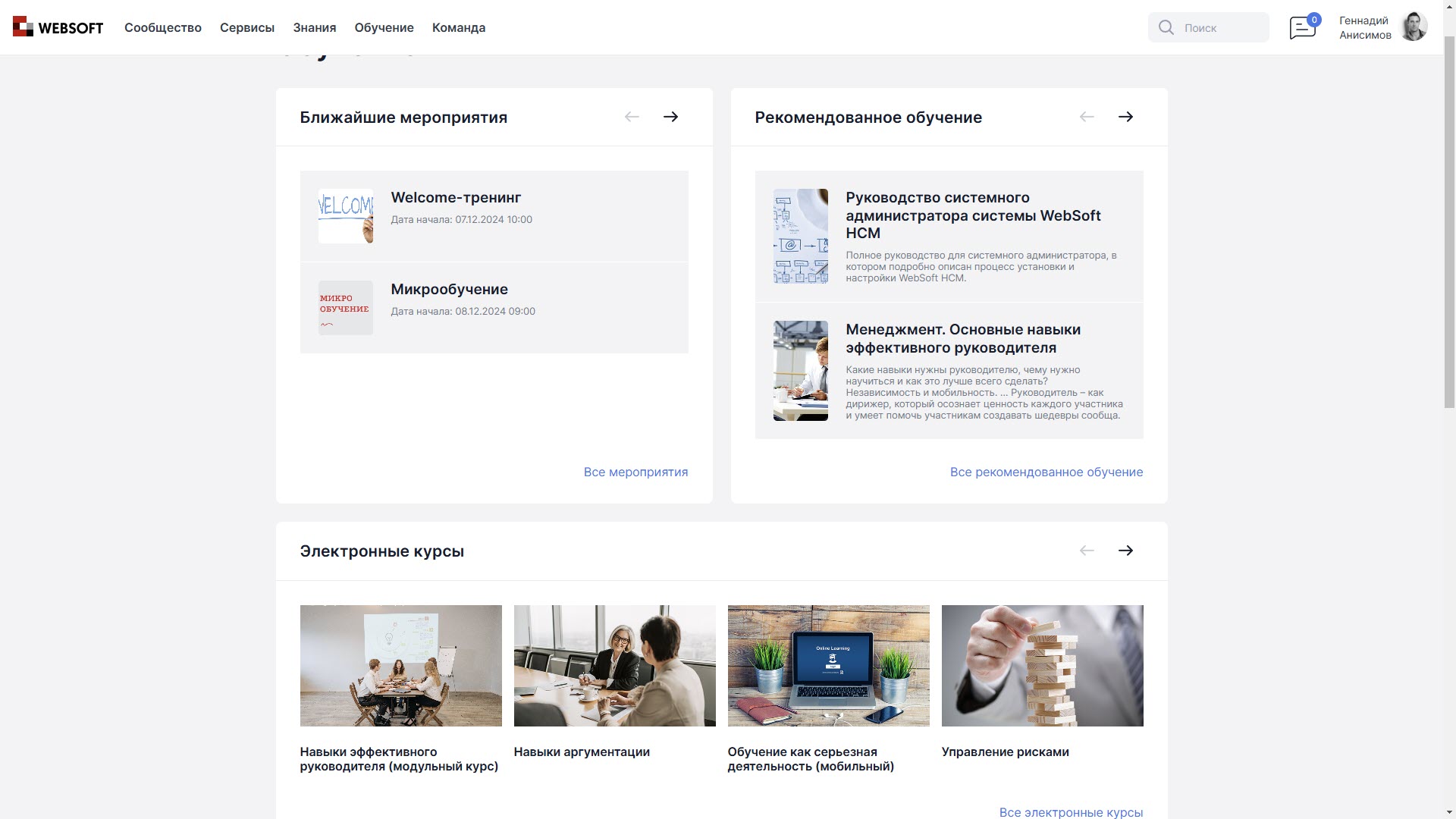Open the Обучение menu item

(383, 27)
